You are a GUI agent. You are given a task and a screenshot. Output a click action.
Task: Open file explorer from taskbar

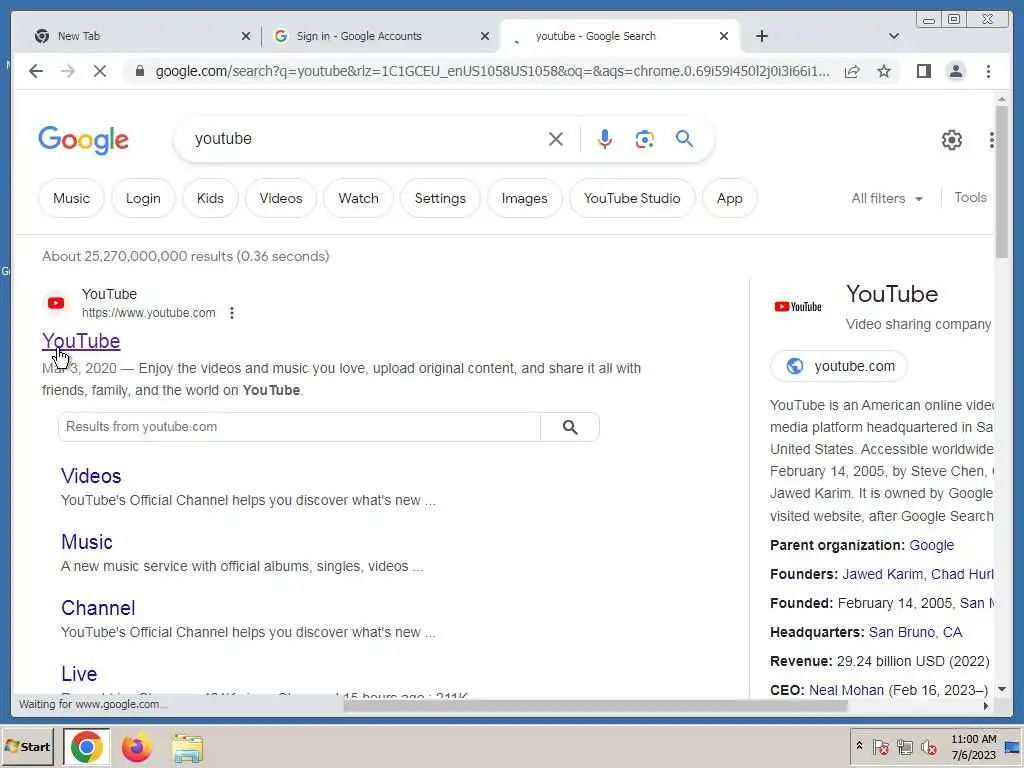point(187,748)
